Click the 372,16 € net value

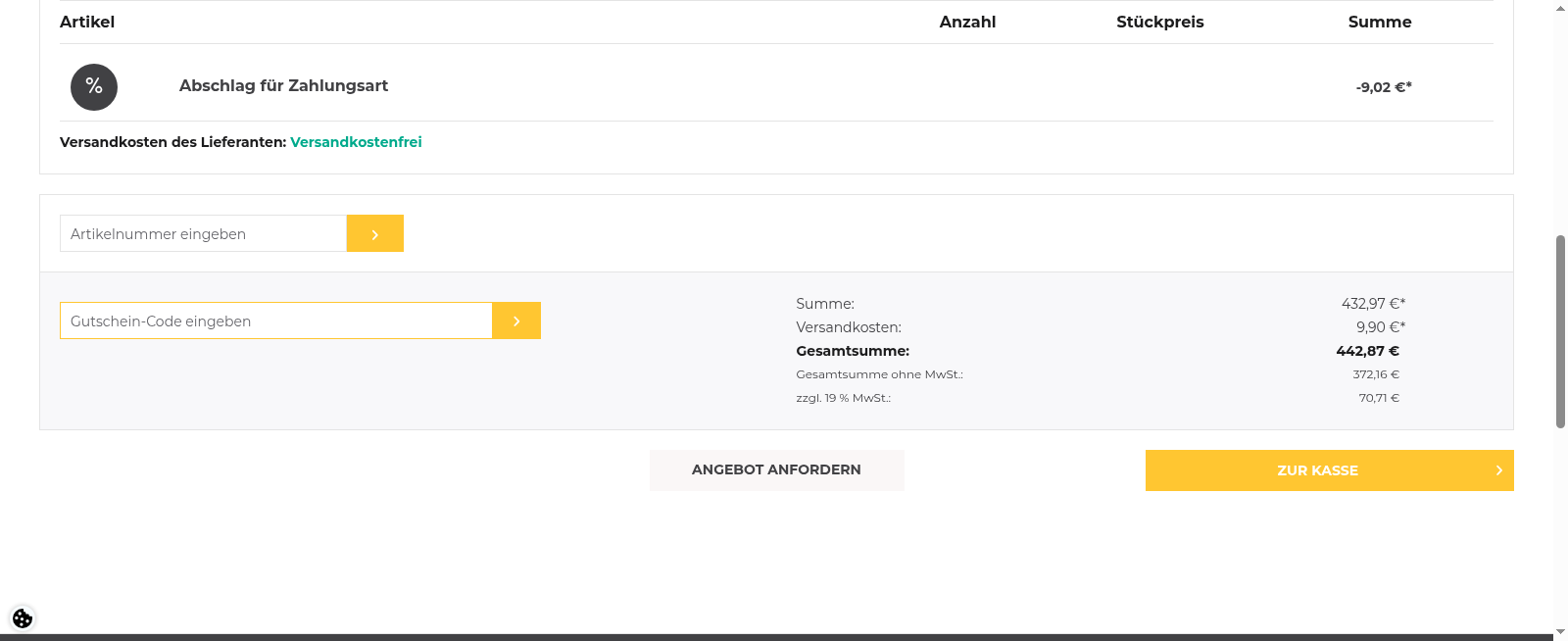pyautogui.click(x=1376, y=374)
